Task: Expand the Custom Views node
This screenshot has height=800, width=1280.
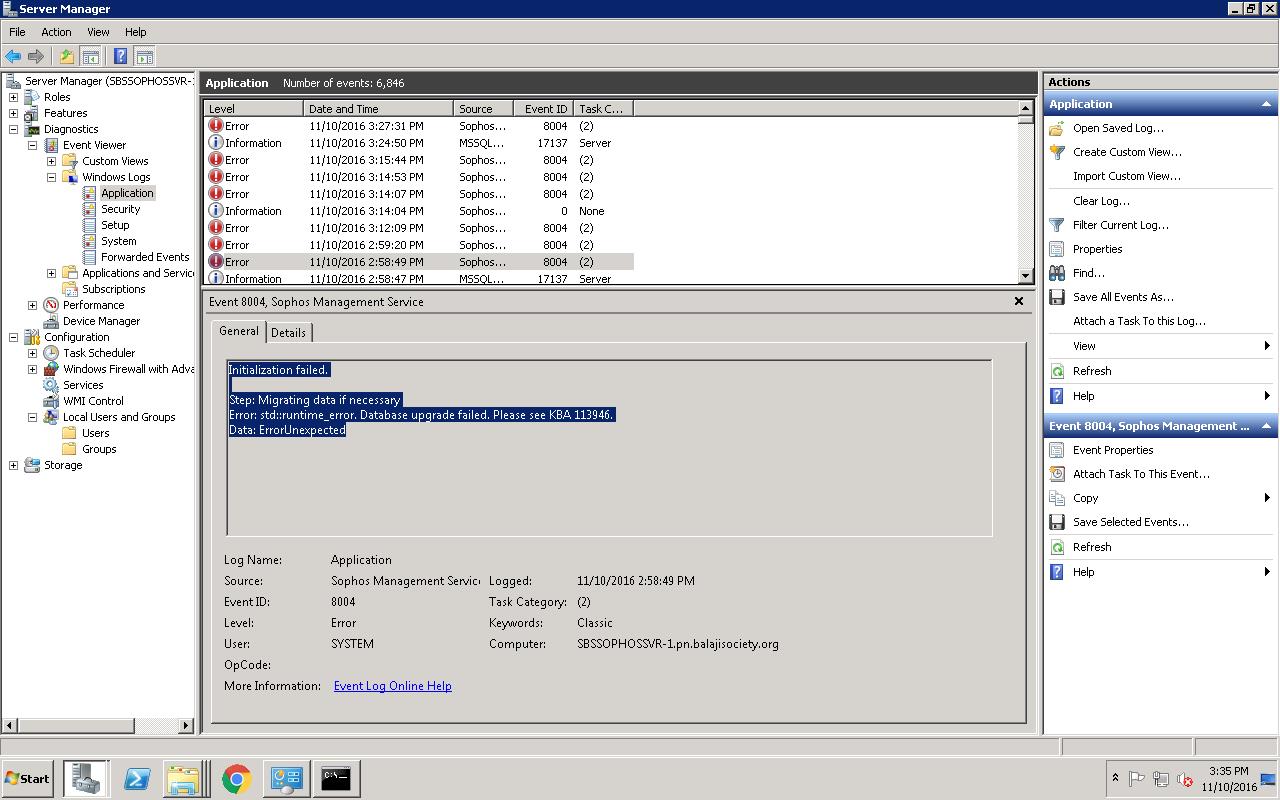Action: tap(51, 161)
